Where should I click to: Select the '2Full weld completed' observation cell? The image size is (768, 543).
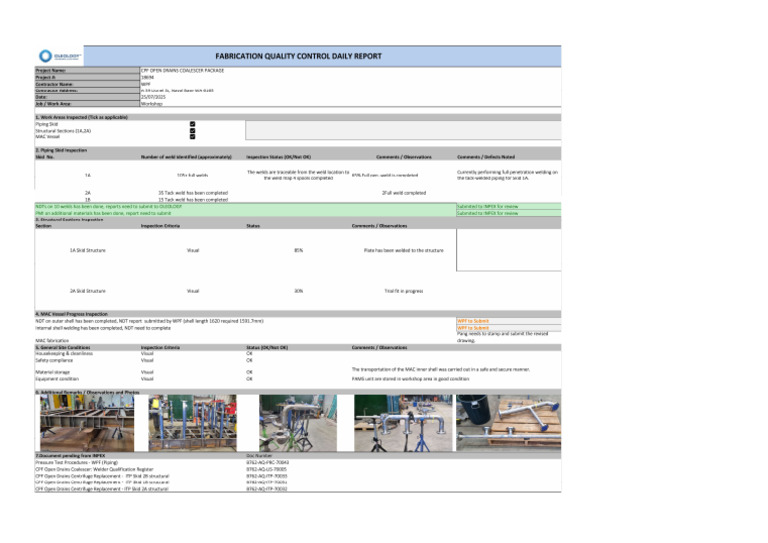click(x=404, y=193)
